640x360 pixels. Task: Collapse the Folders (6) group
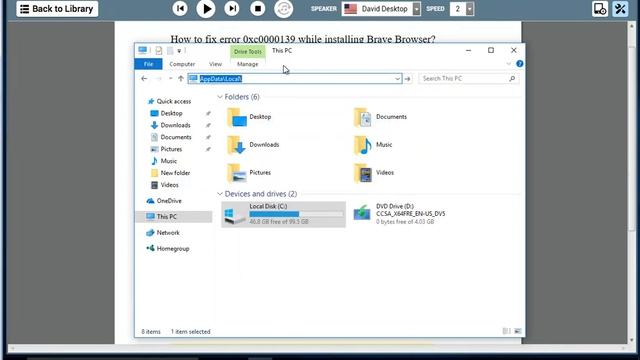[220, 97]
